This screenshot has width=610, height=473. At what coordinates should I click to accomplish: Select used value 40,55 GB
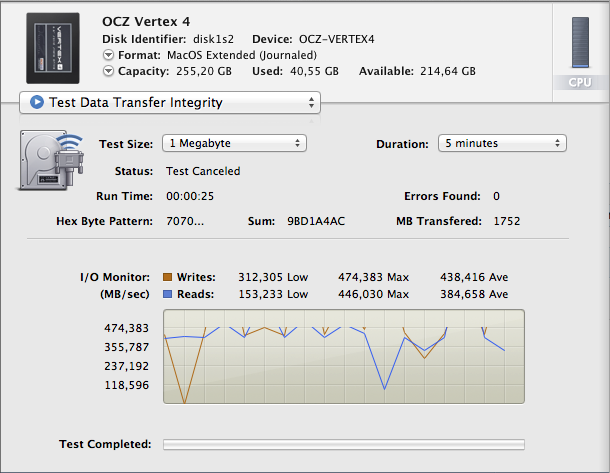click(x=314, y=71)
